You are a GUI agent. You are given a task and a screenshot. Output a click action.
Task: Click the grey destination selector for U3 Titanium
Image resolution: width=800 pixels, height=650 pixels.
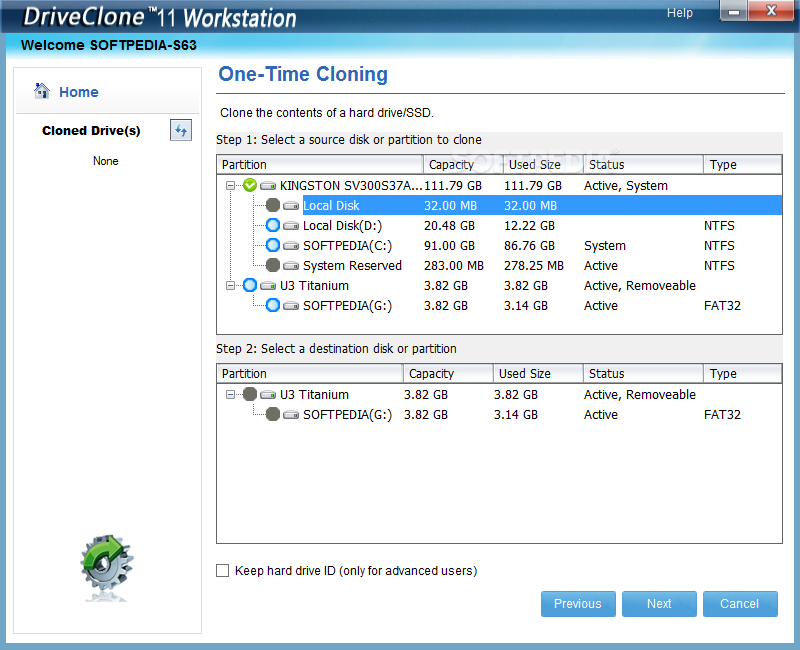point(250,394)
